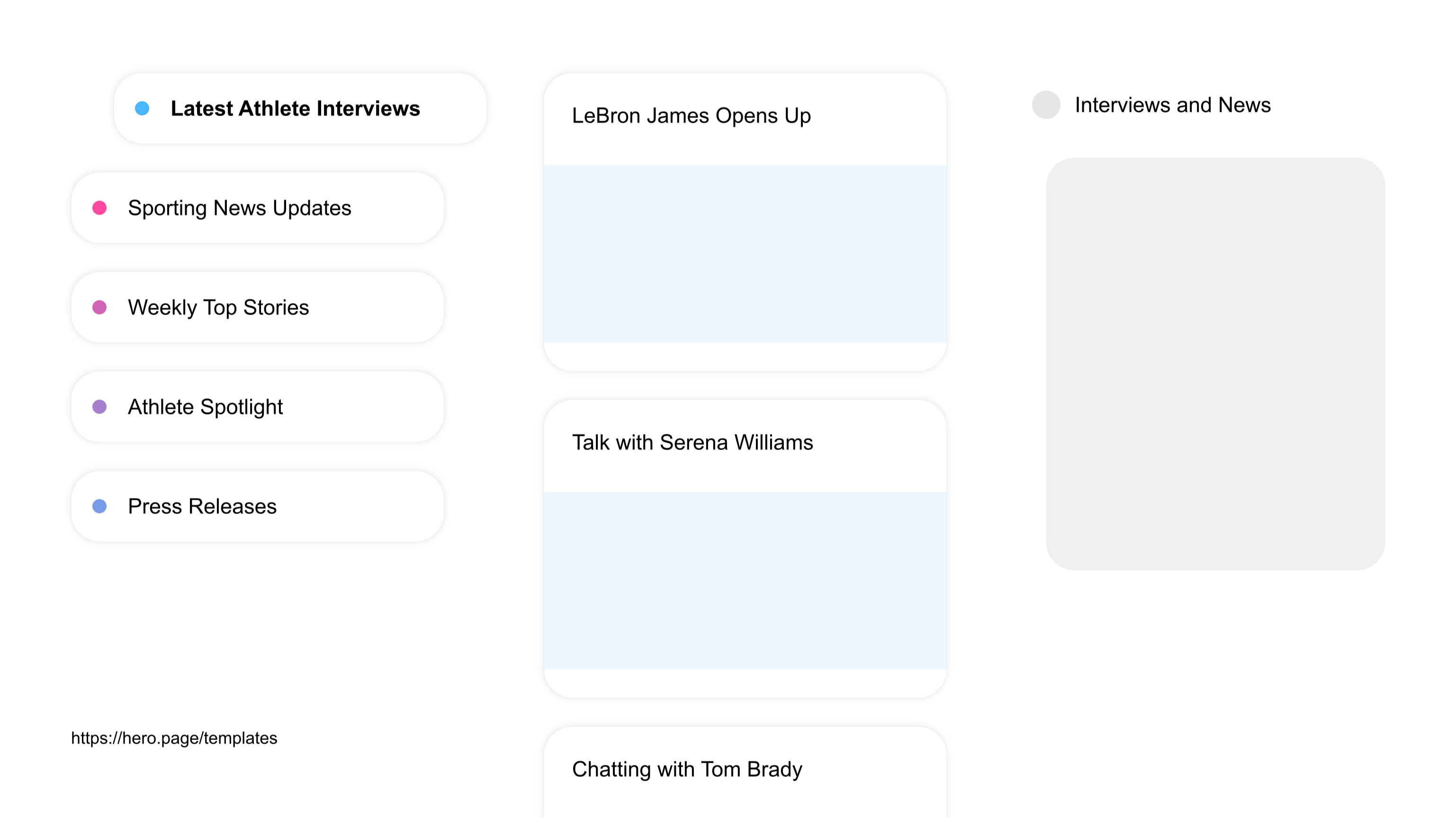Viewport: 1456px width, 819px height.
Task: Click the LeBron James card image area
Action: (x=745, y=254)
